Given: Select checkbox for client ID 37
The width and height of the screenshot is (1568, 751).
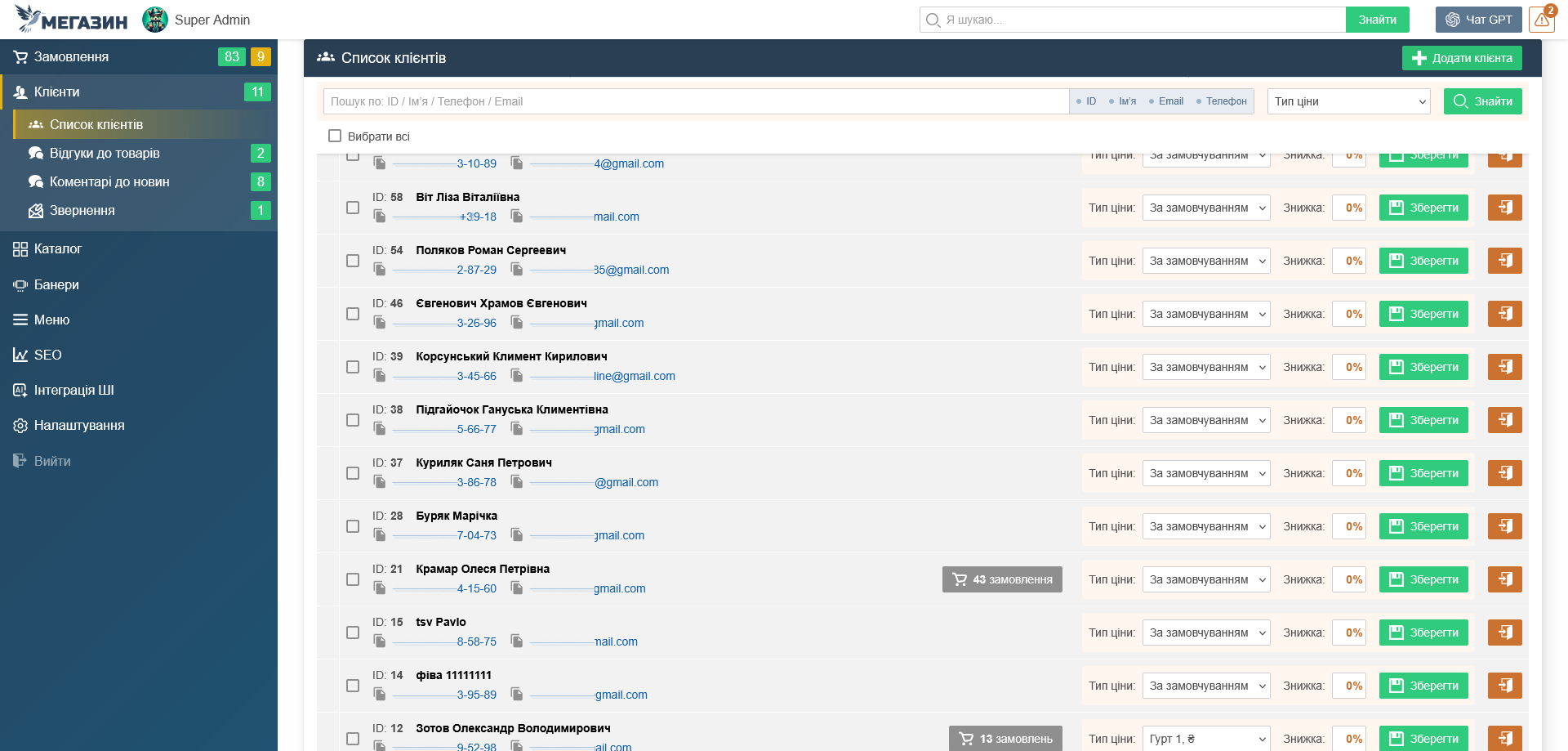Looking at the screenshot, I should tap(353, 473).
